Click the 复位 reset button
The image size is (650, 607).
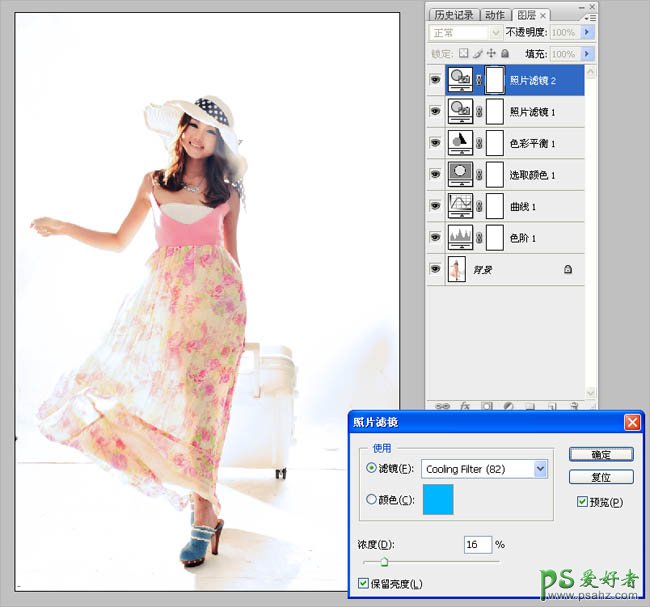(x=600, y=477)
